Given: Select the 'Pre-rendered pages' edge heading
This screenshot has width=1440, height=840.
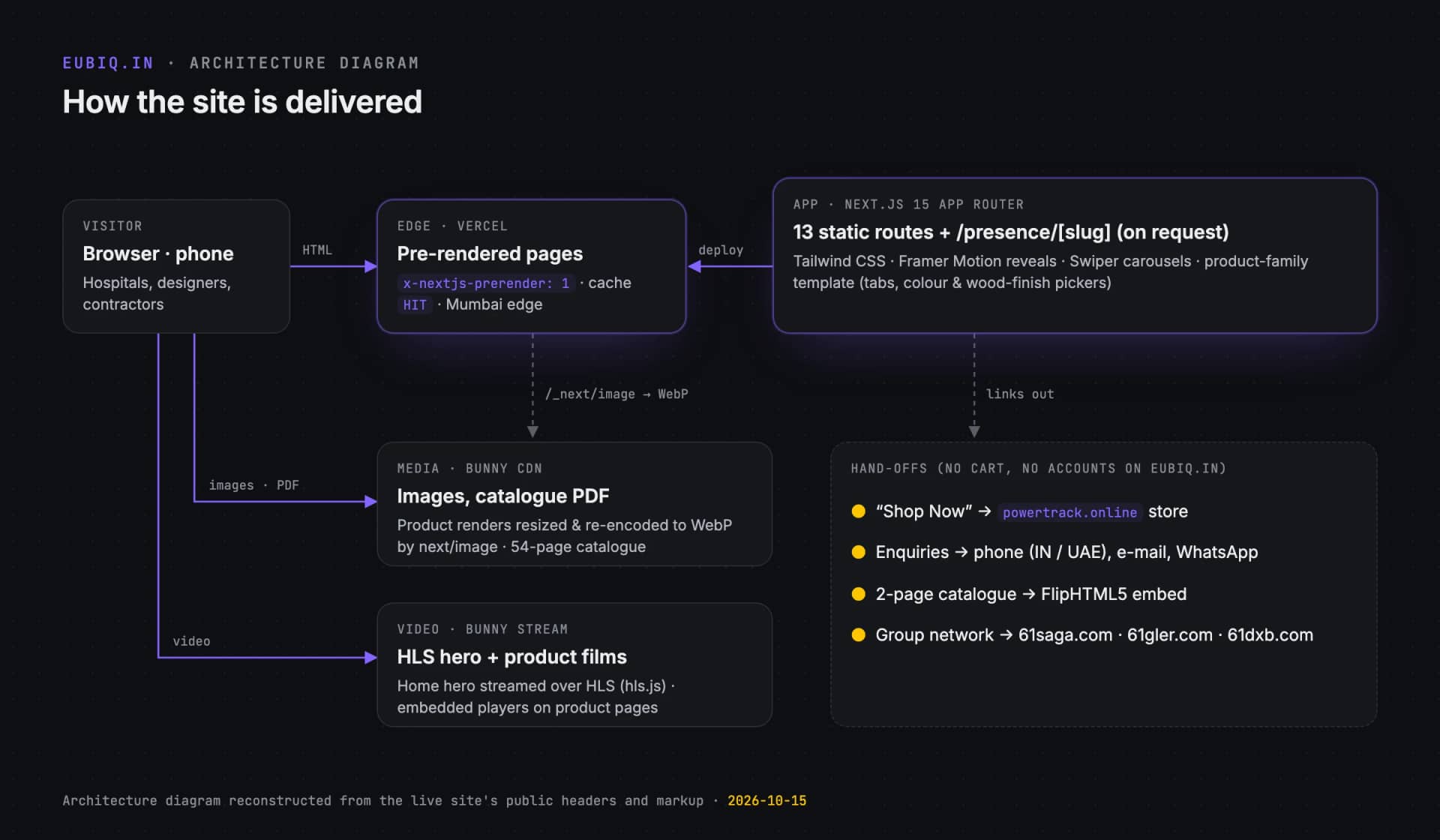Looking at the screenshot, I should (x=490, y=253).
